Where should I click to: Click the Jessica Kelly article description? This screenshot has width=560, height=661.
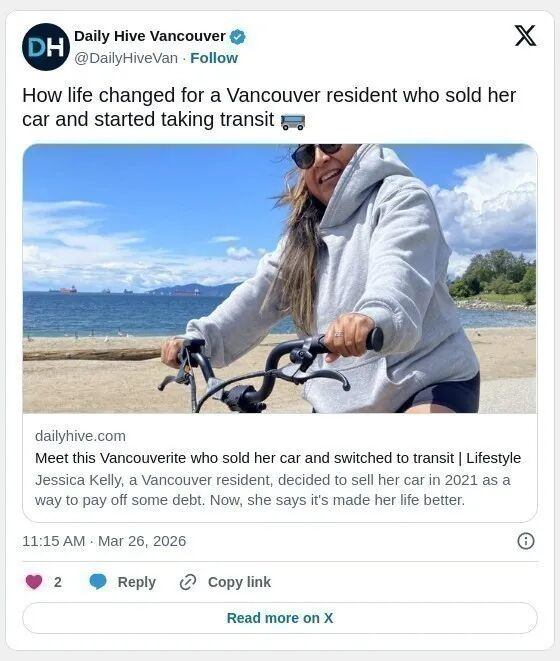pyautogui.click(x=272, y=490)
